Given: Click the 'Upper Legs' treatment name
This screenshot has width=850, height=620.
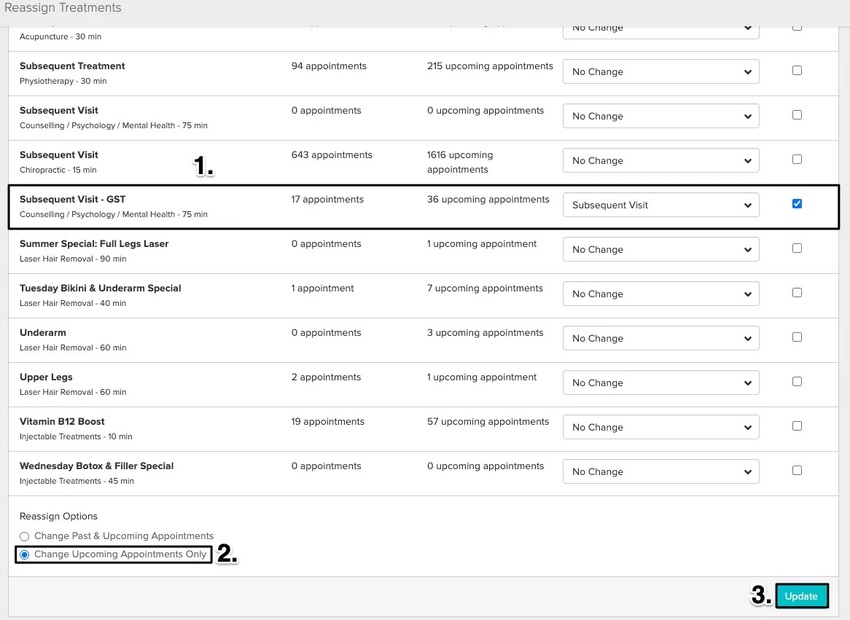Looking at the screenshot, I should coord(46,377).
